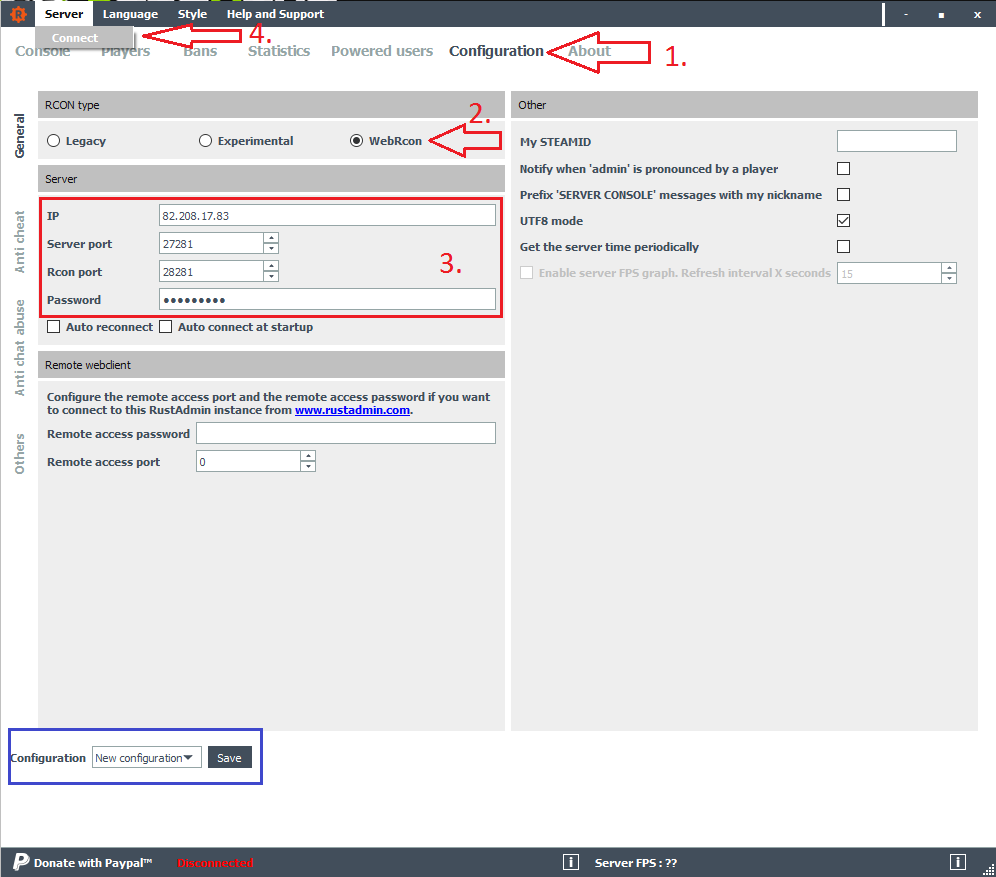Open the Configuration tab
The image size is (996, 877).
(x=496, y=51)
